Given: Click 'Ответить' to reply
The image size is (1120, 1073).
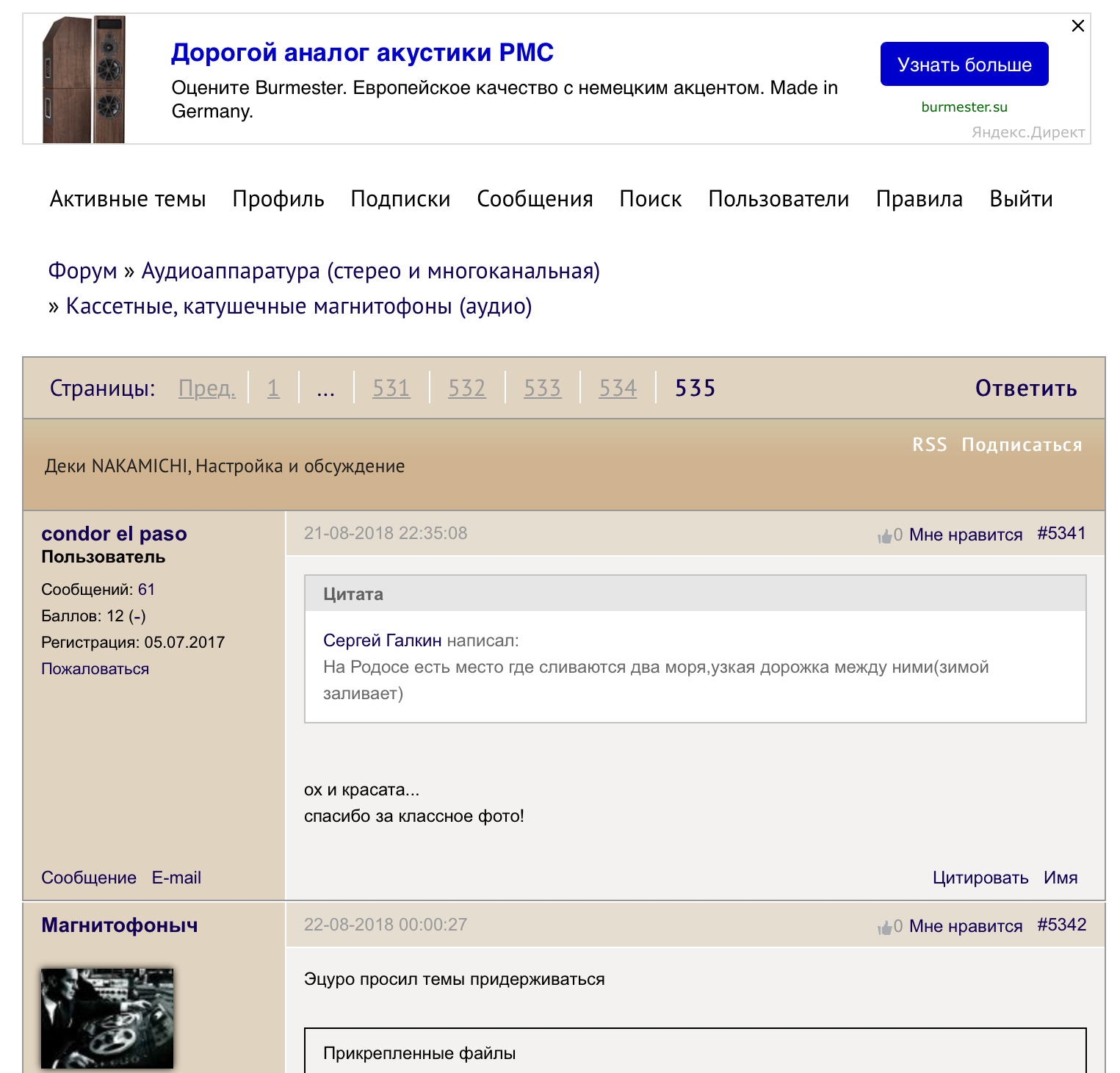Looking at the screenshot, I should [x=1025, y=388].
